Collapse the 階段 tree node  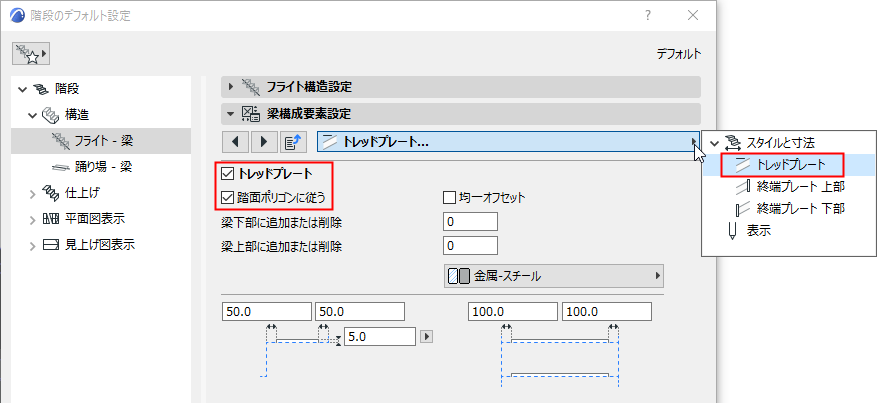pos(22,89)
